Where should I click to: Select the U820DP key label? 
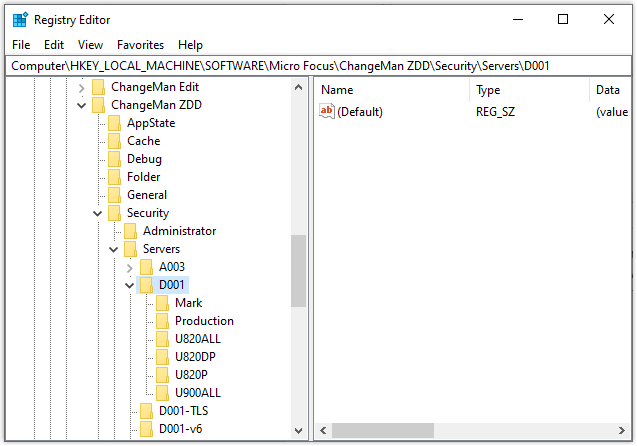click(195, 357)
